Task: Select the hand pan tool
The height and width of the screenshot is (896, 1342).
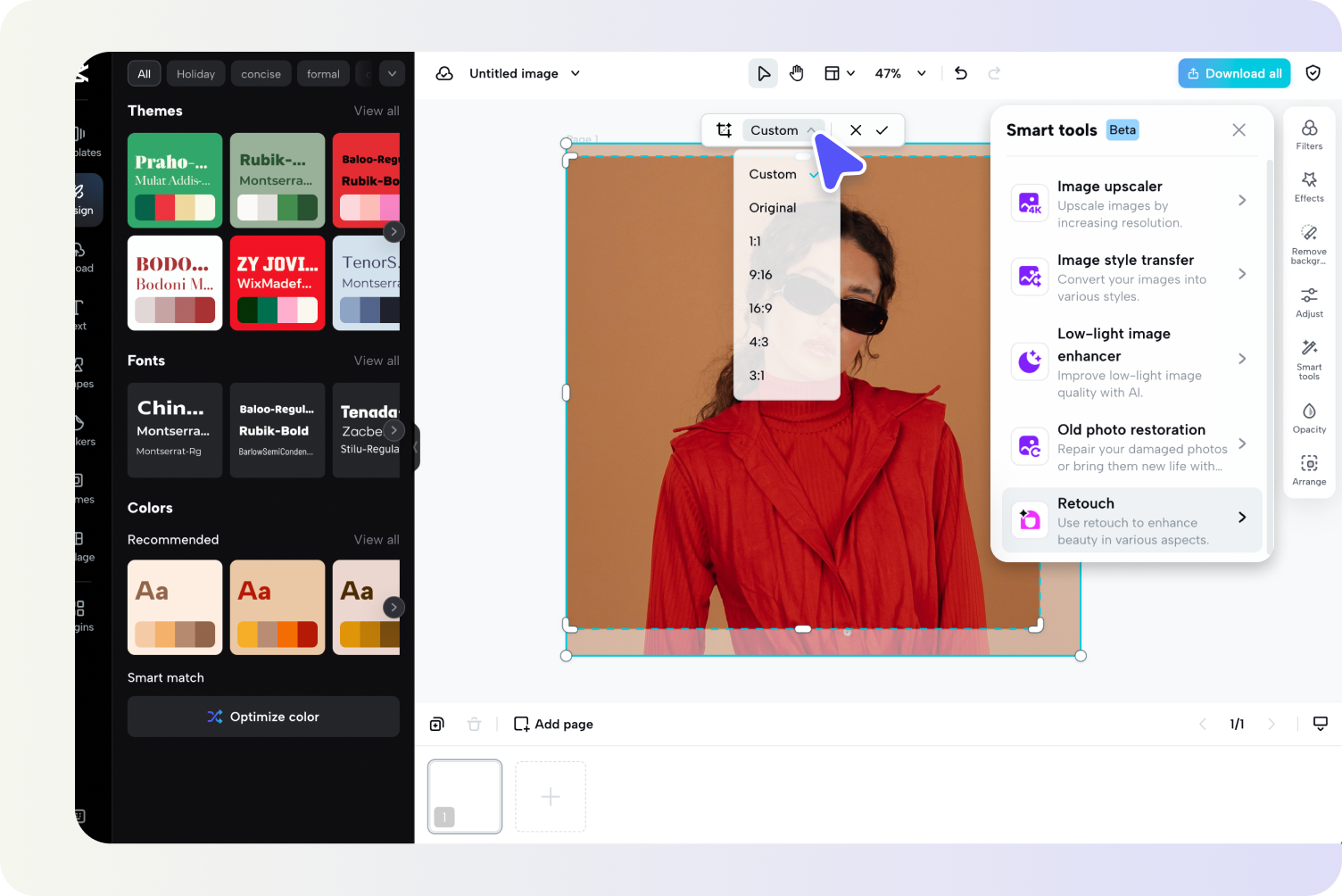Action: pyautogui.click(x=797, y=73)
